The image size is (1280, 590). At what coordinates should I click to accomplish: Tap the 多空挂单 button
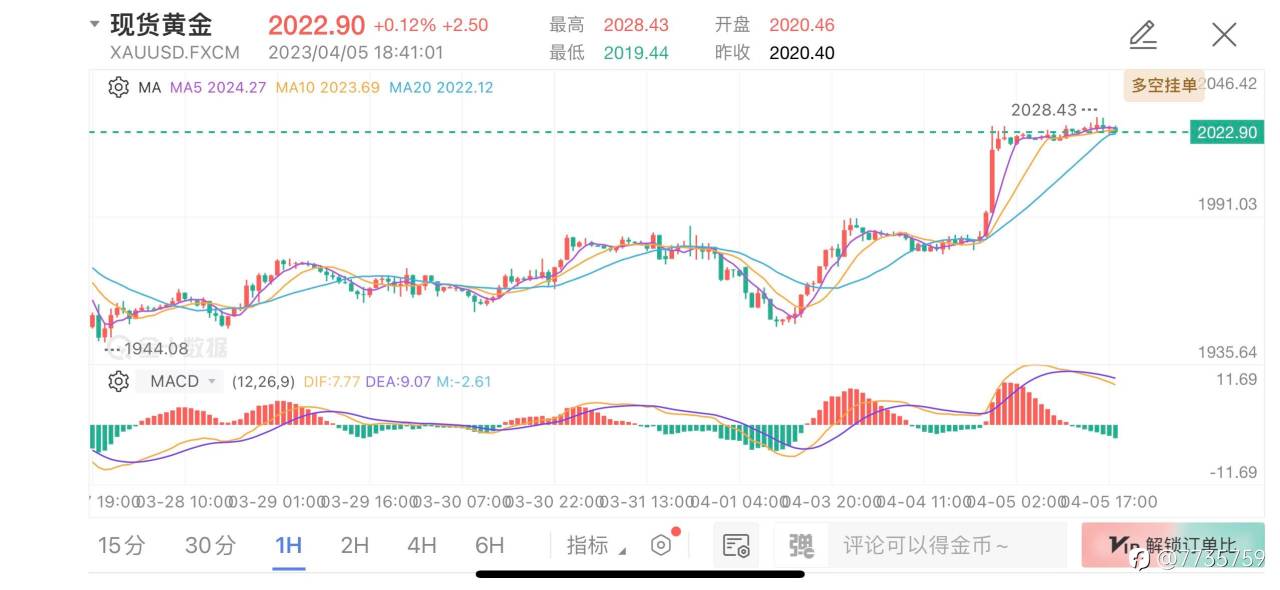(x=1163, y=85)
